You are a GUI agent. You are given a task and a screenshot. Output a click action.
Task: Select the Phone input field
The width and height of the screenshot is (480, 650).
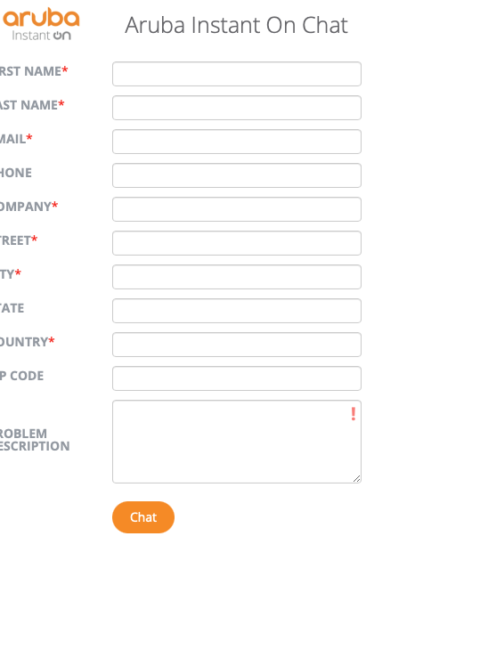[x=237, y=175]
